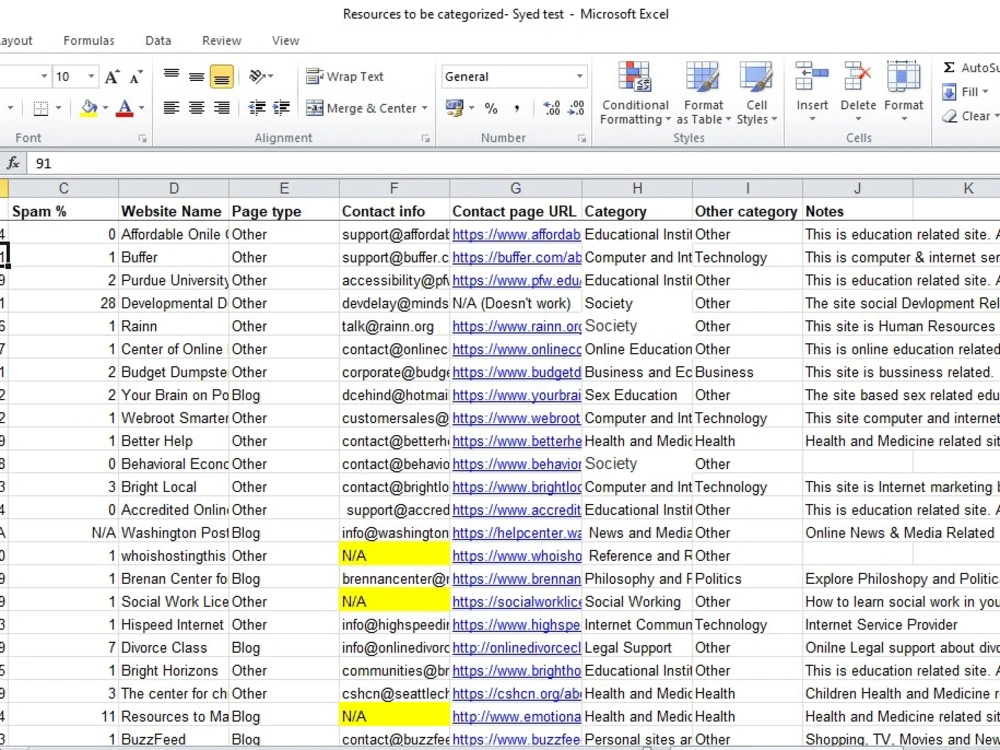
Task: Open Format as Table gallery
Action: (x=703, y=94)
